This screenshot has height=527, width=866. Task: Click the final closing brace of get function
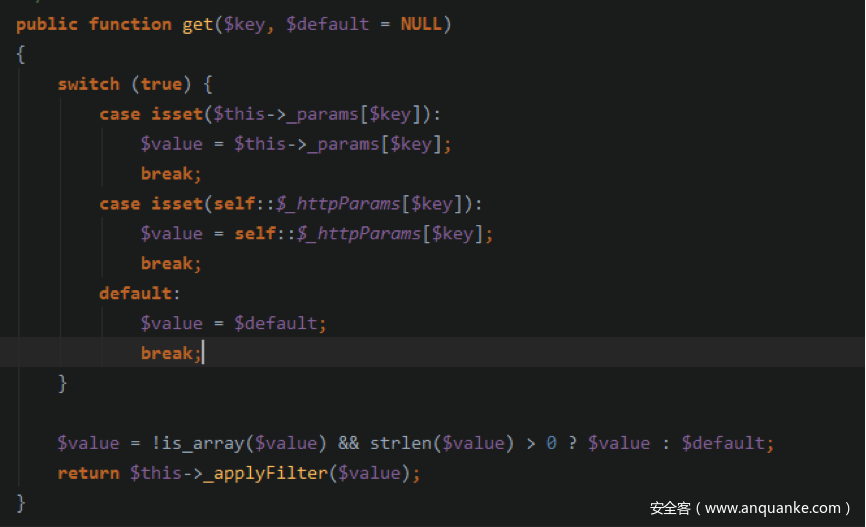20,503
